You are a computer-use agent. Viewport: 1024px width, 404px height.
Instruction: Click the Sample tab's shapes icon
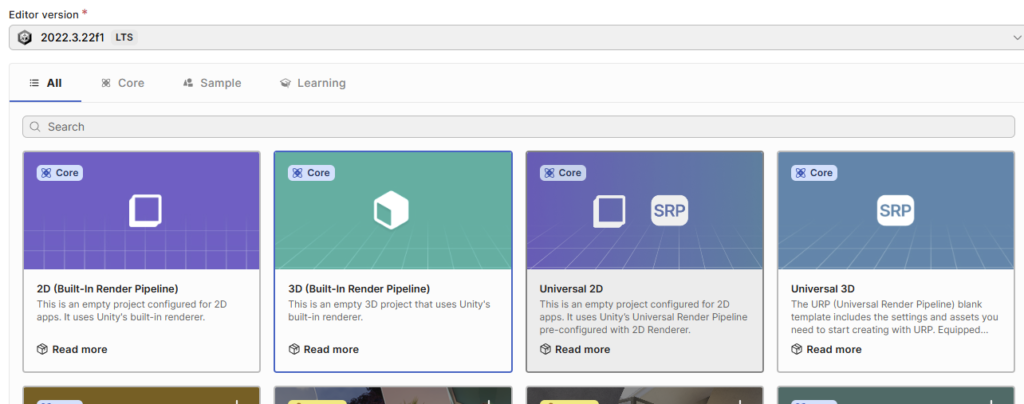point(188,83)
